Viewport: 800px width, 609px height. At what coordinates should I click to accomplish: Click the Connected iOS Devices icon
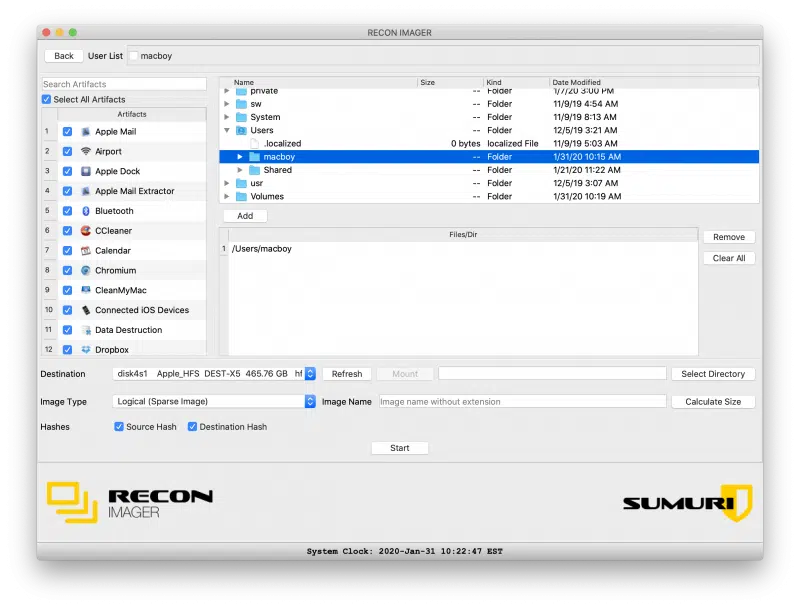point(86,310)
